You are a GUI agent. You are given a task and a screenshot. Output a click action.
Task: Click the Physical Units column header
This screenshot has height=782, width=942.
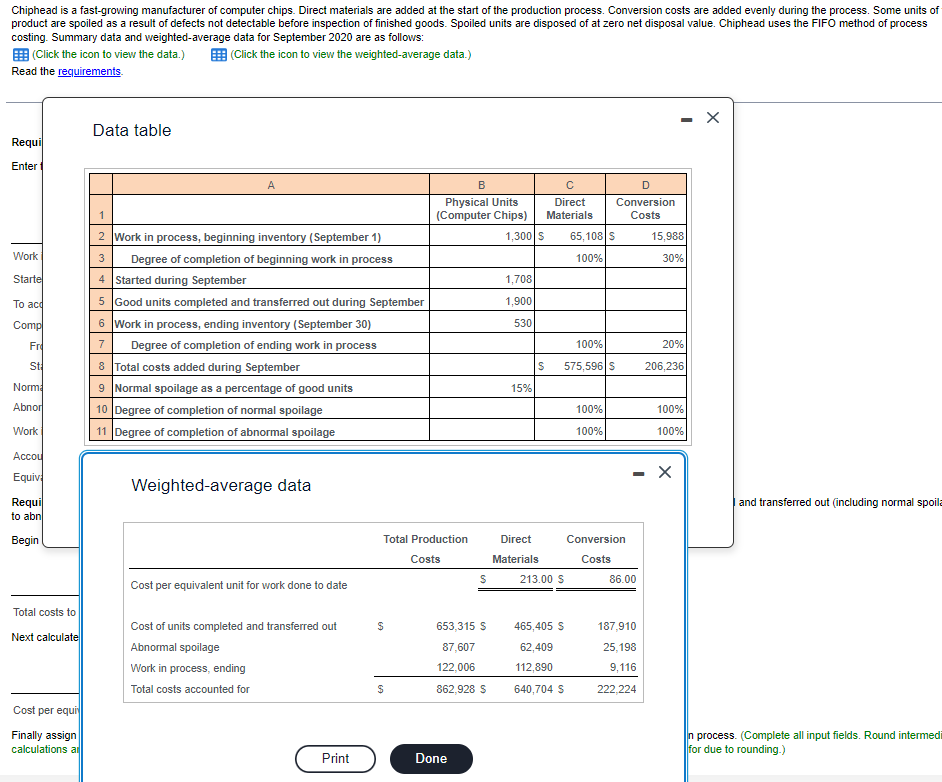(x=481, y=209)
